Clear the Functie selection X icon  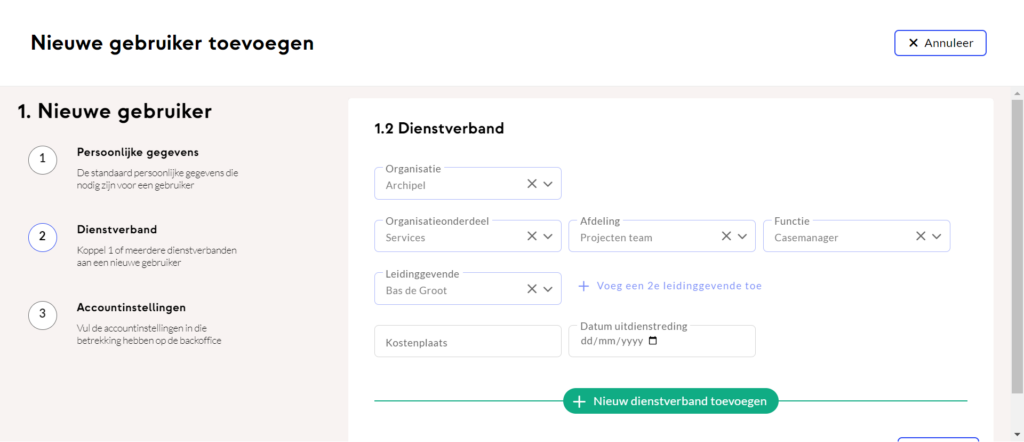tap(921, 237)
